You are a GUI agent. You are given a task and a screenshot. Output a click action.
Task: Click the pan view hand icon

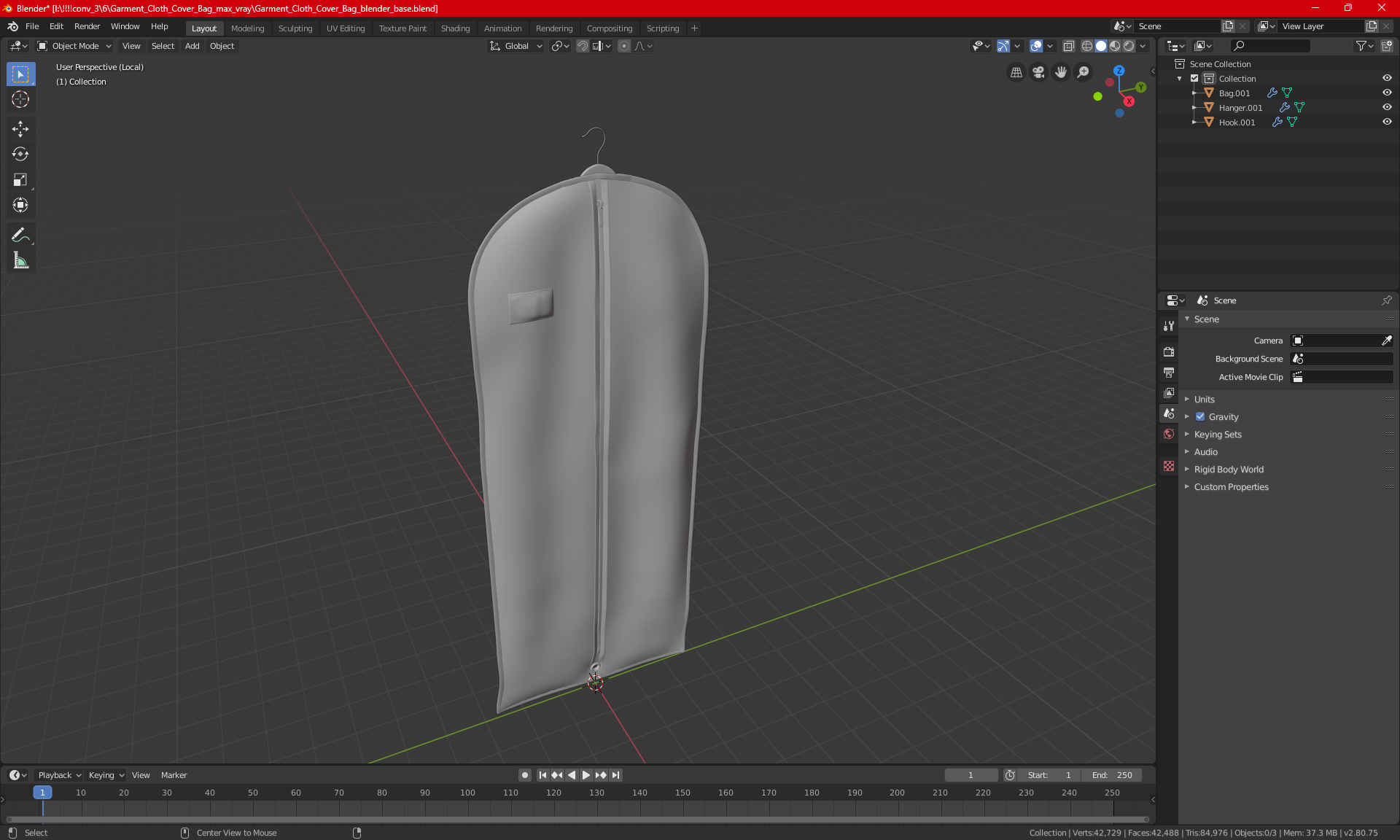(x=1061, y=72)
